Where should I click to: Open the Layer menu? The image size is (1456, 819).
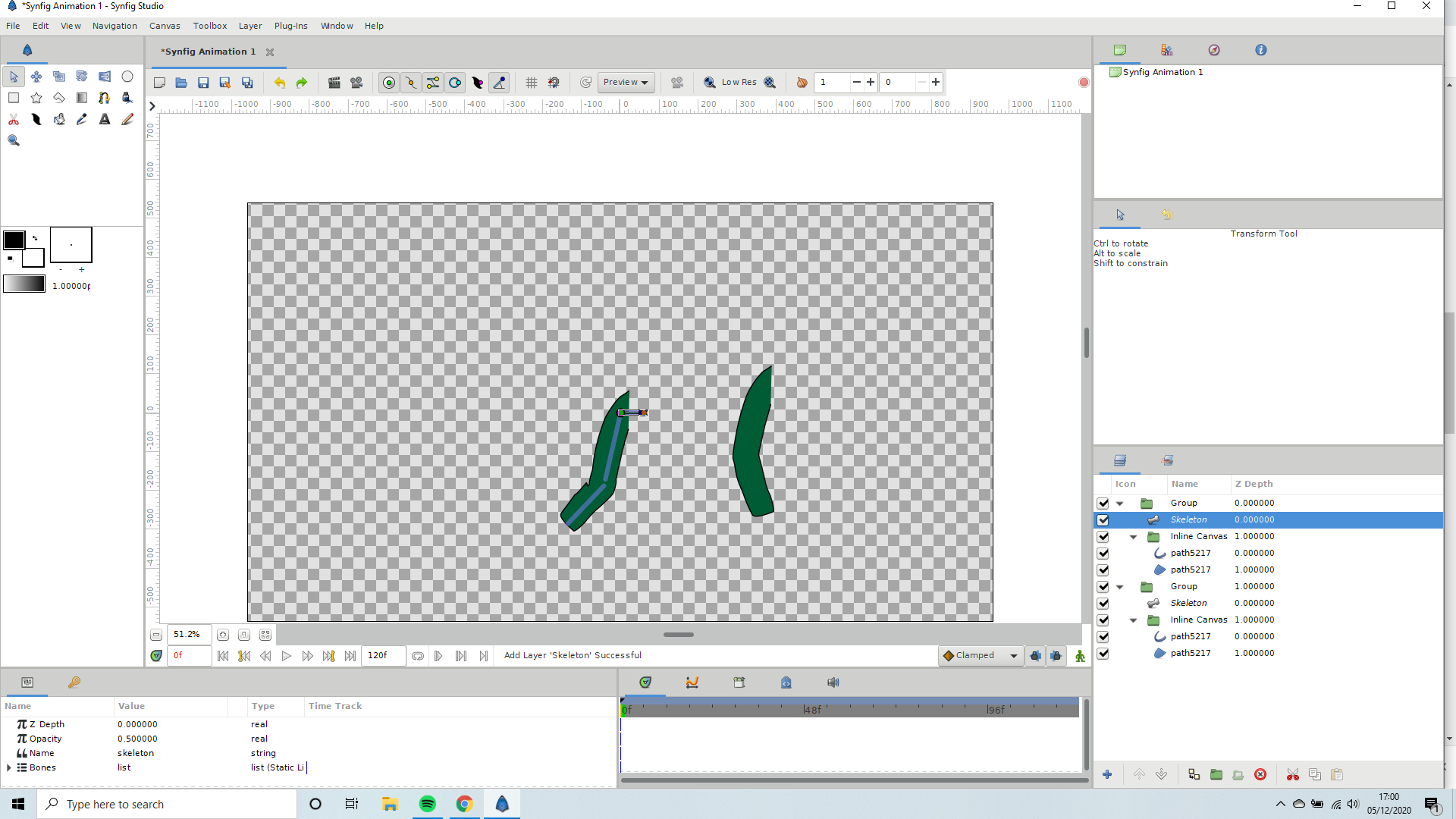pyautogui.click(x=250, y=26)
